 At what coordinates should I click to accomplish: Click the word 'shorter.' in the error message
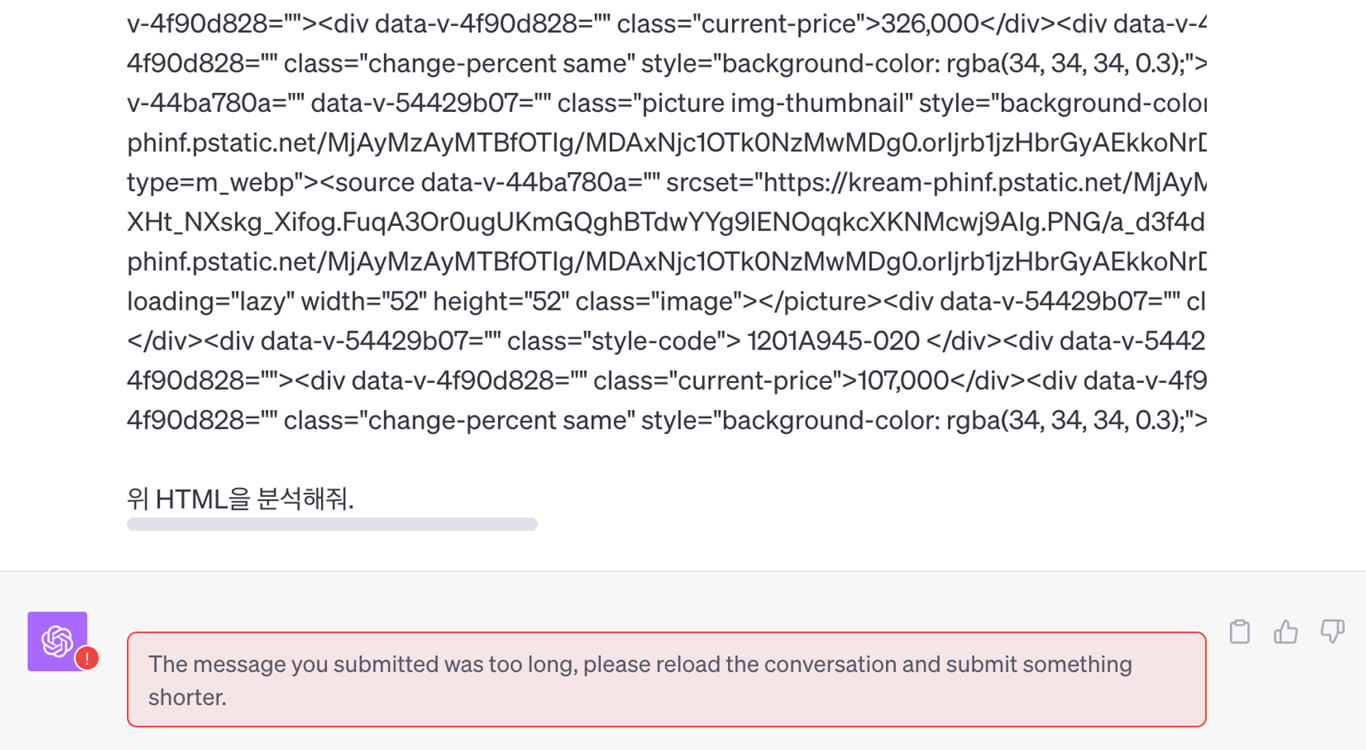[188, 697]
